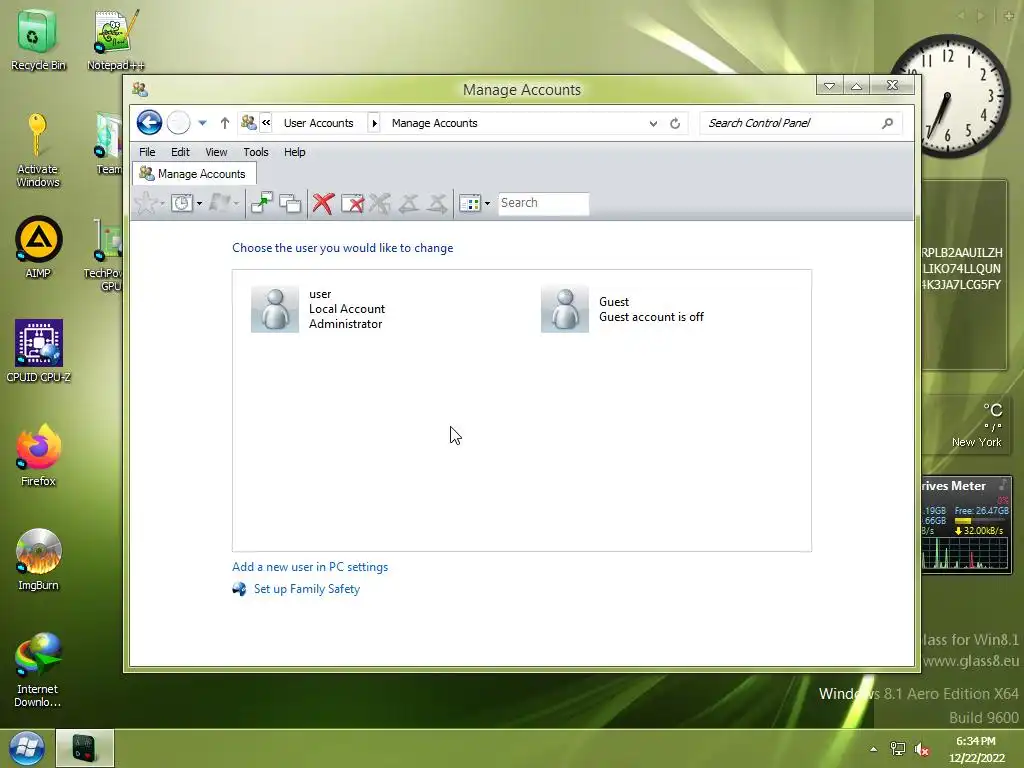
Task: Launch AIMP from the desktop
Action: click(38, 247)
